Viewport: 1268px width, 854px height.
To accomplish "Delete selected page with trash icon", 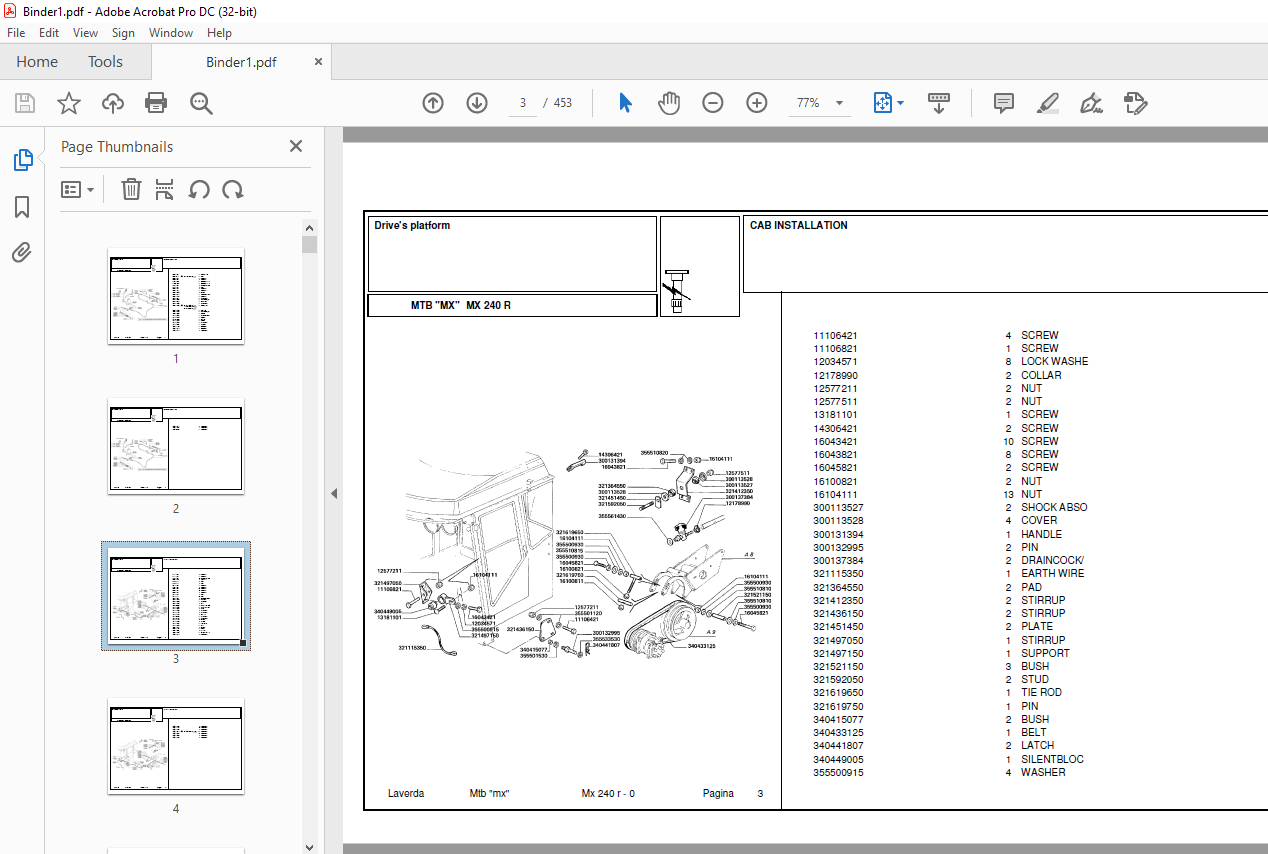I will click(x=131, y=189).
